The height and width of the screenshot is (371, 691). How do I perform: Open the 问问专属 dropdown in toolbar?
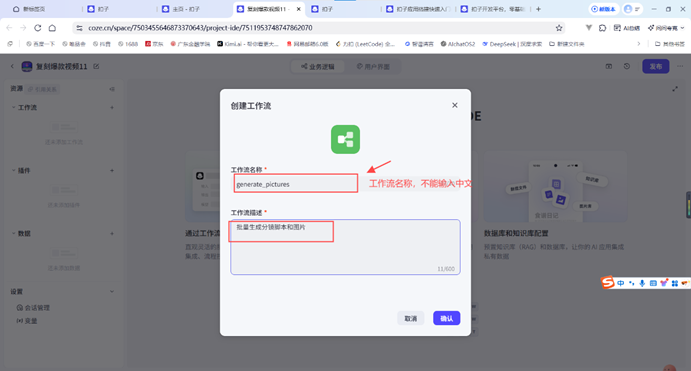[665, 28]
